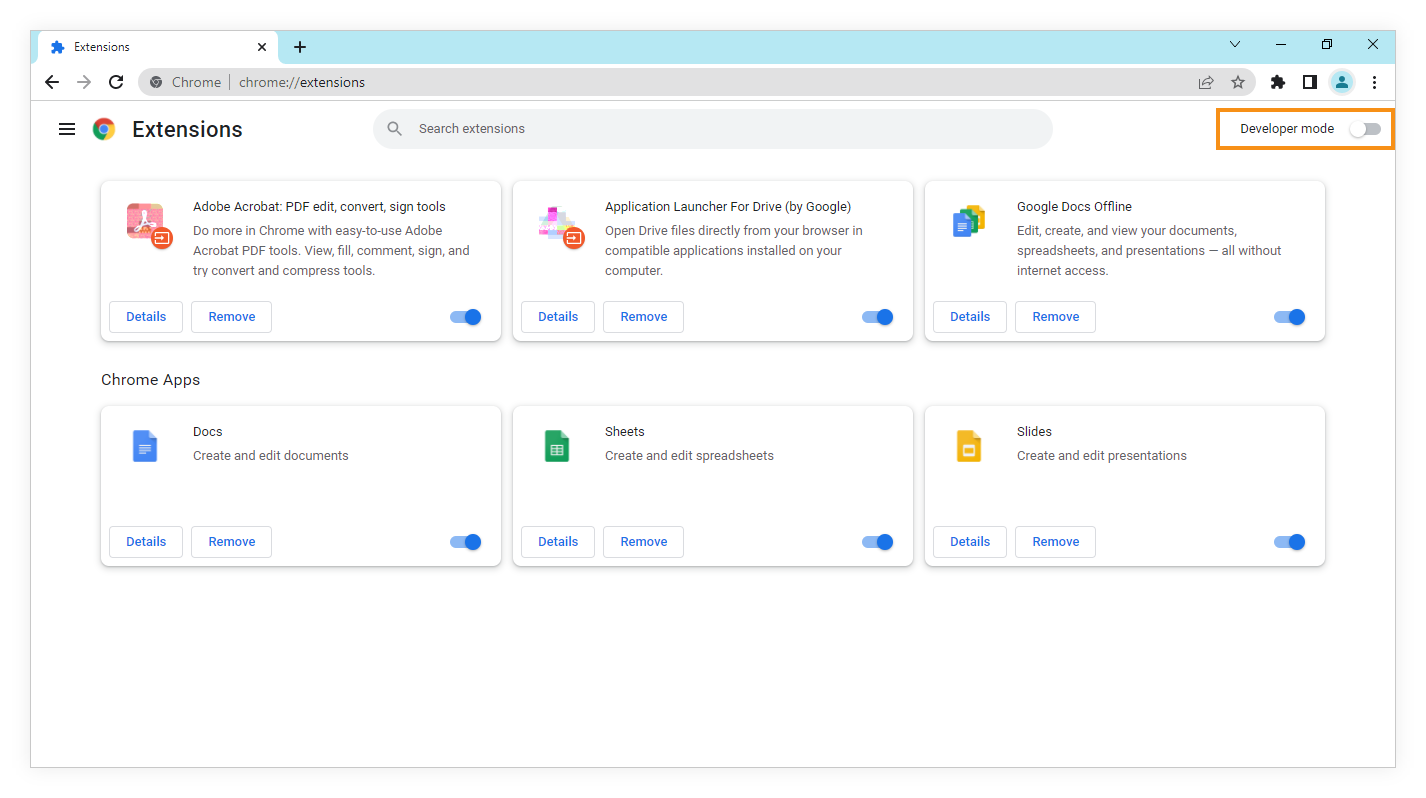
Task: Enable the Developer mode toggle
Action: tap(1365, 129)
